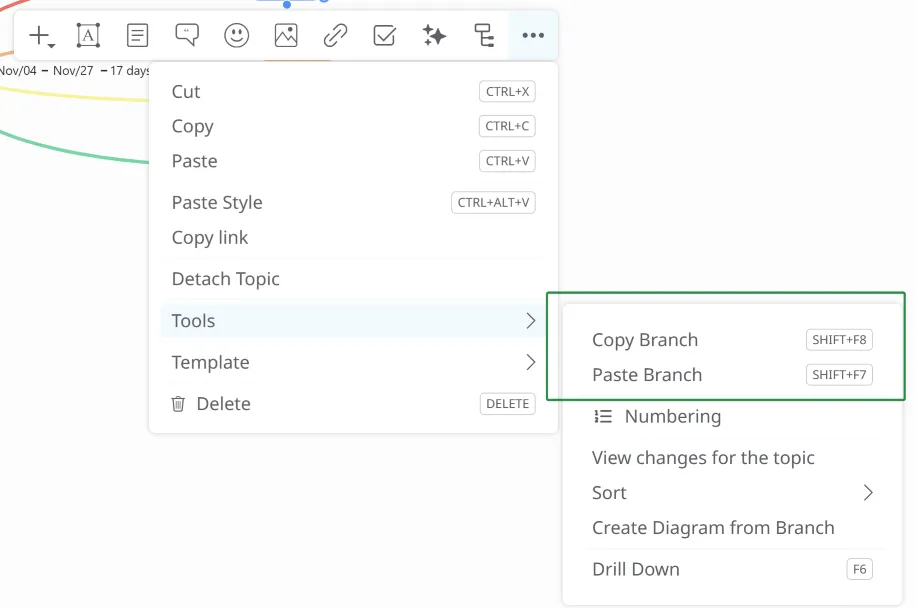Image resolution: width=916 pixels, height=608 pixels.
Task: Open the AI sparkle icon
Action: point(434,36)
